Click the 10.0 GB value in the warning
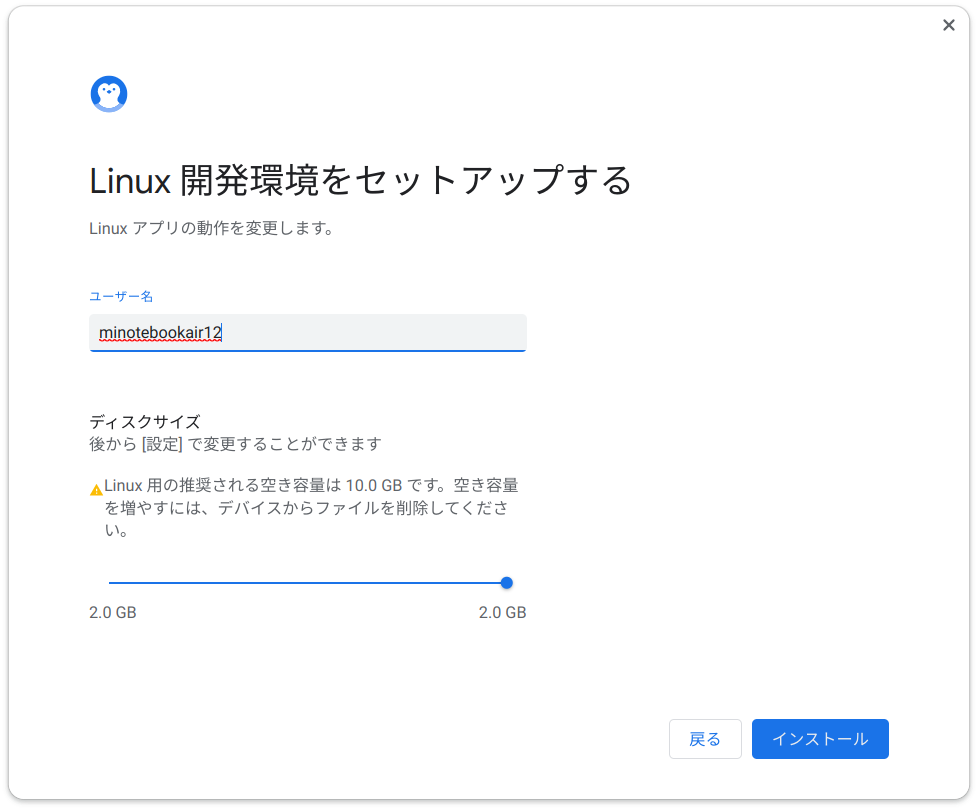The image size is (978, 810). click(x=374, y=485)
